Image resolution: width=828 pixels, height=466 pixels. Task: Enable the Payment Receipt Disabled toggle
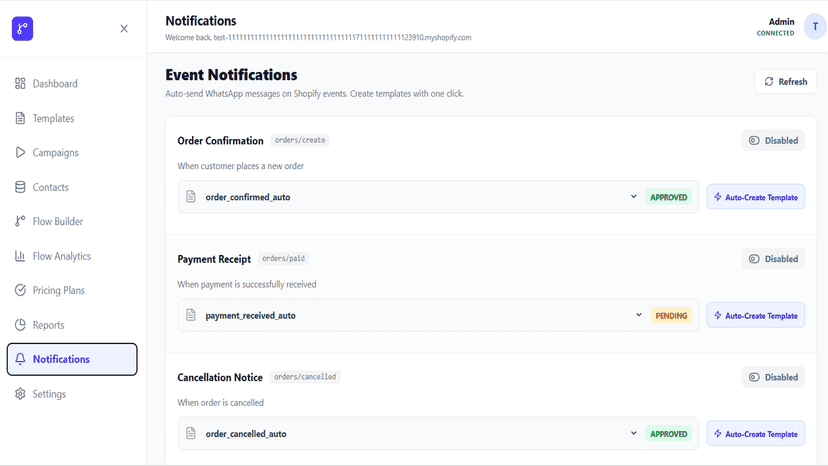773,259
